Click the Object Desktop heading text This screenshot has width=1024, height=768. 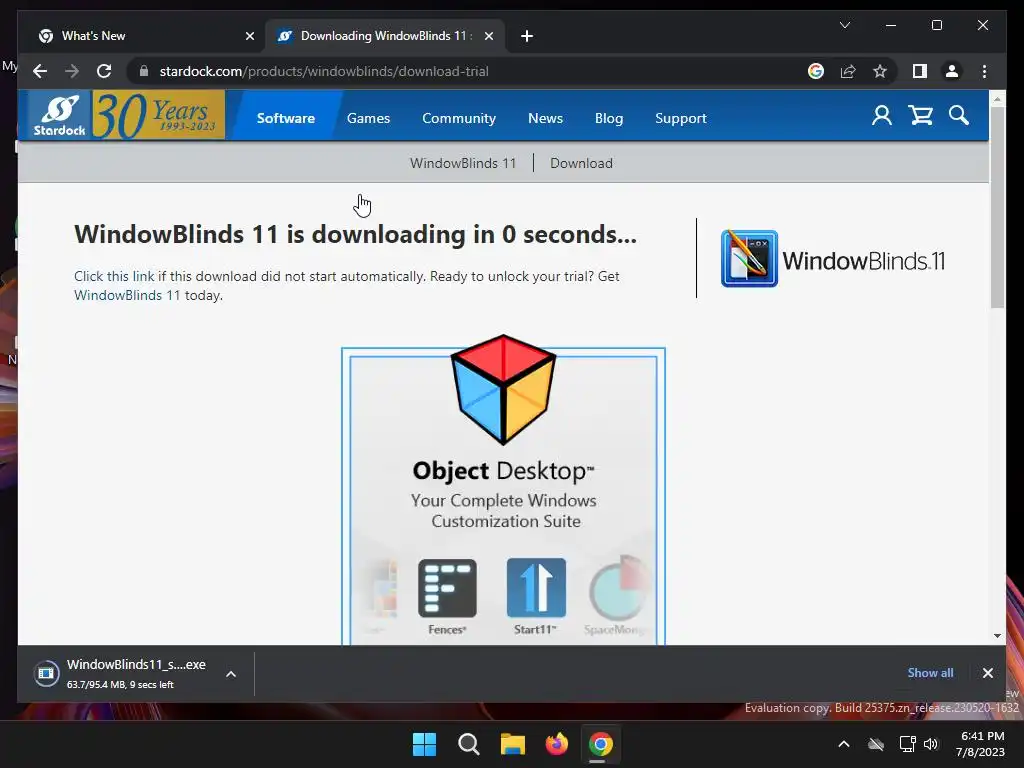click(503, 471)
